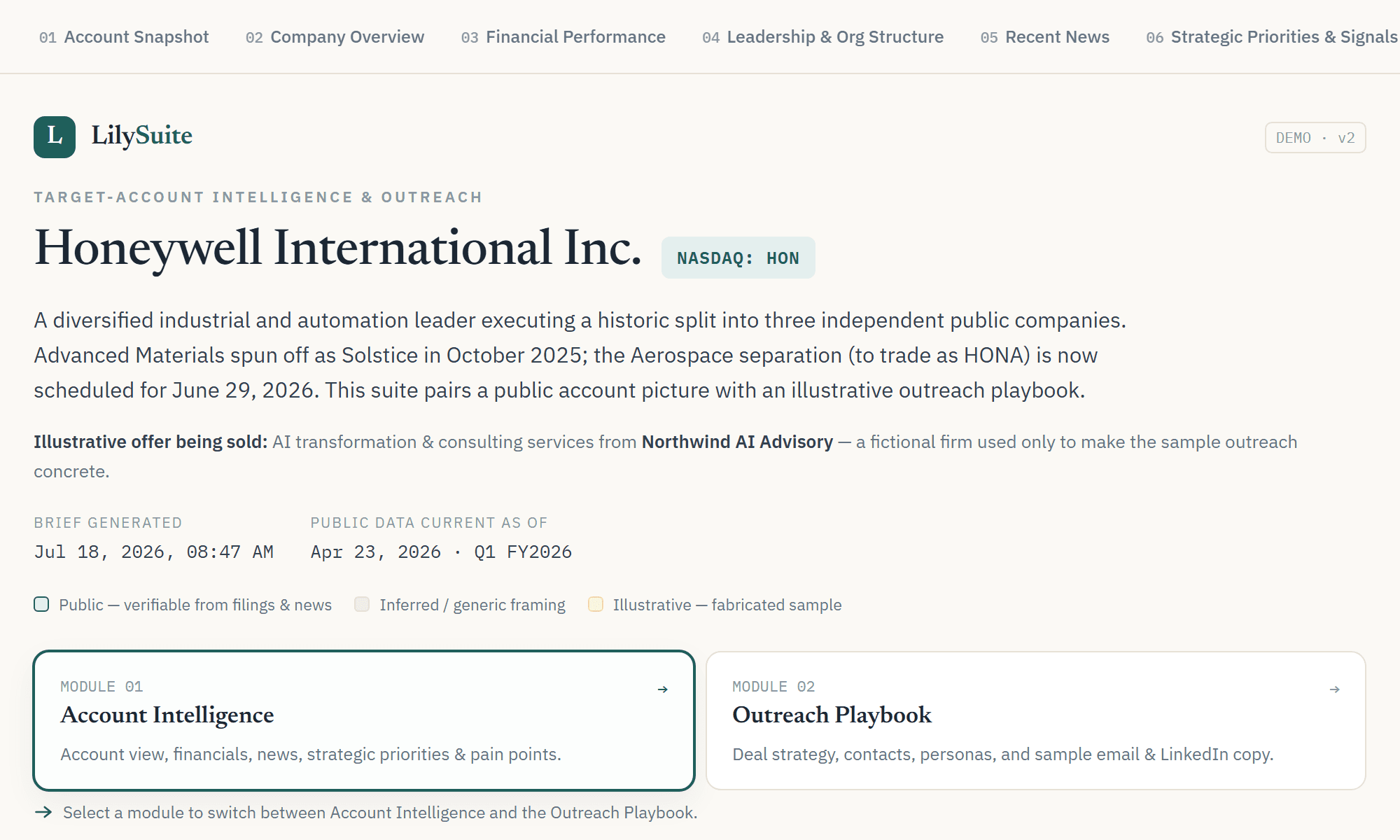The width and height of the screenshot is (1400, 840).
Task: Click 'Deal strategy, contacts, personas' description
Action: (1003, 754)
